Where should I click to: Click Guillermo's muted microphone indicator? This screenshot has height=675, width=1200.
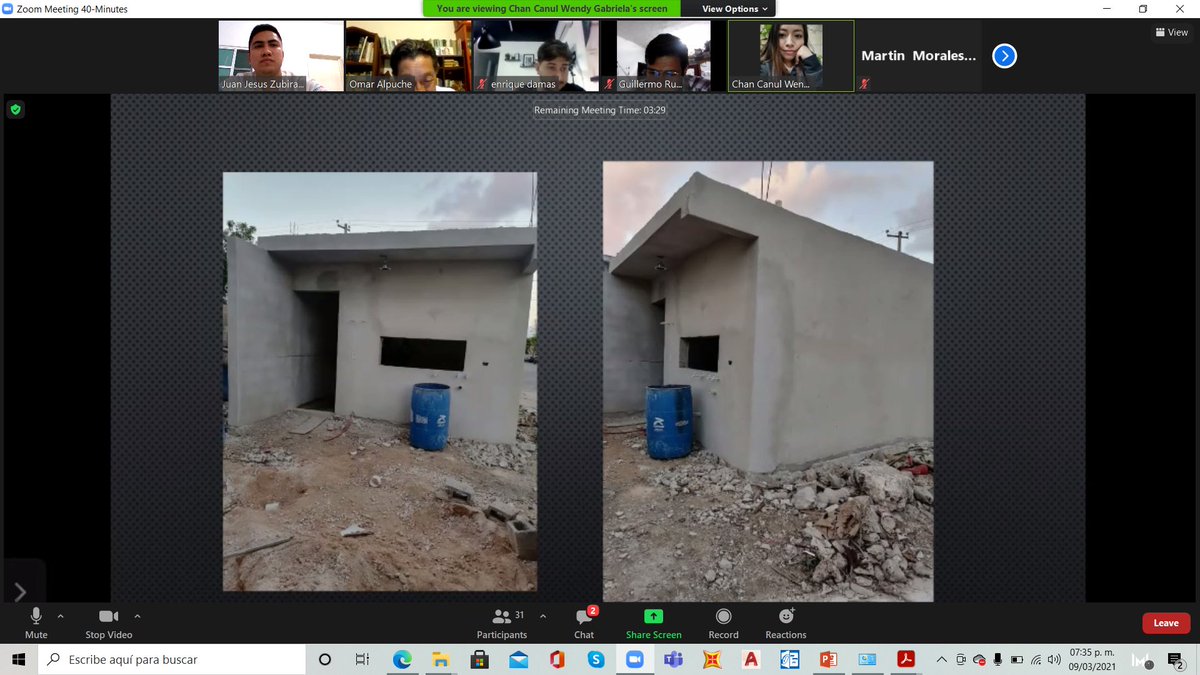click(x=610, y=84)
